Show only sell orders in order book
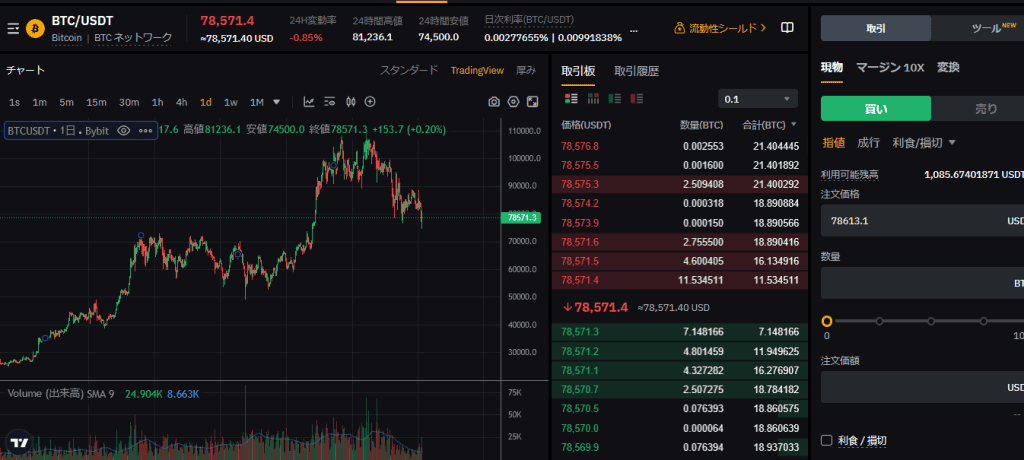 coord(637,99)
